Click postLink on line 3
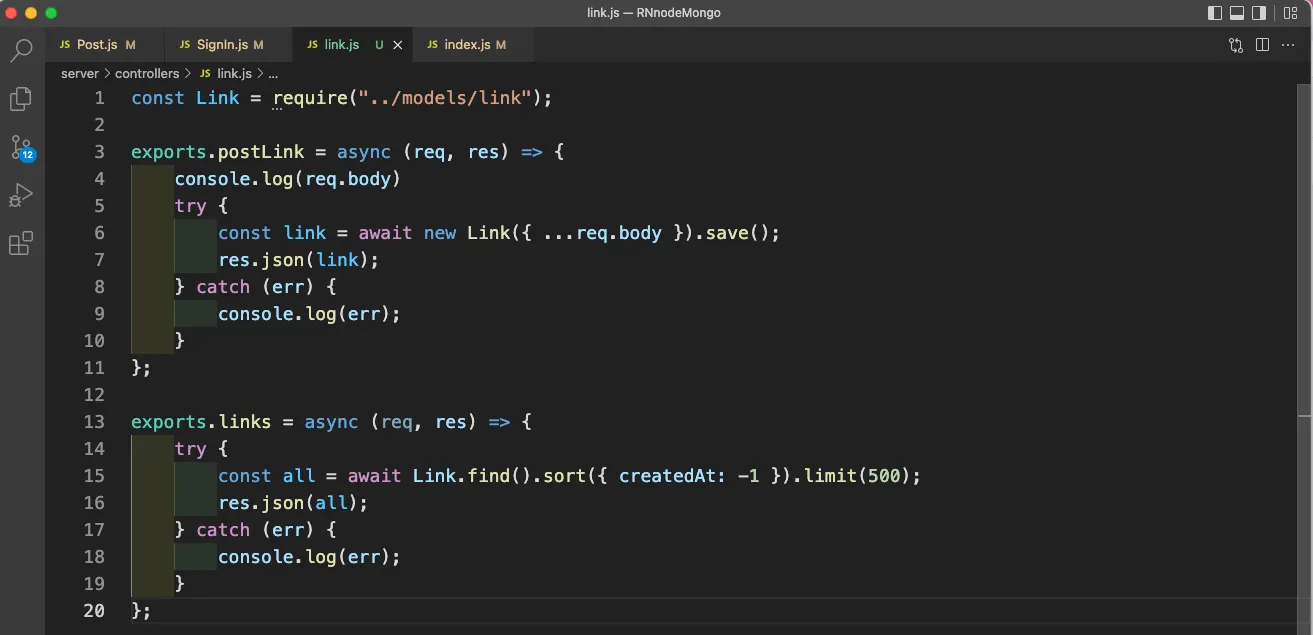Image resolution: width=1313 pixels, height=635 pixels. [x=261, y=152]
